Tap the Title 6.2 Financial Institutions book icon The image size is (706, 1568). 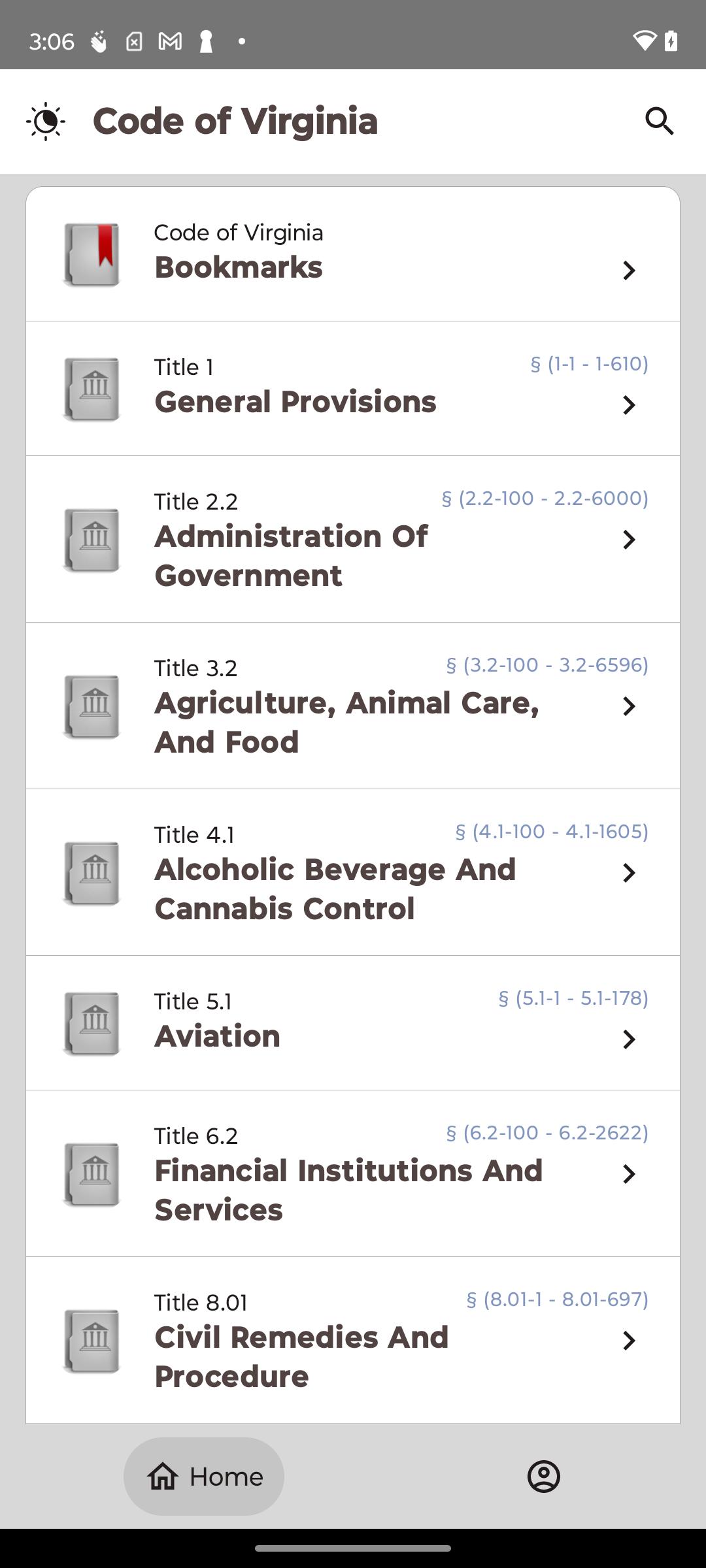[x=92, y=1174]
